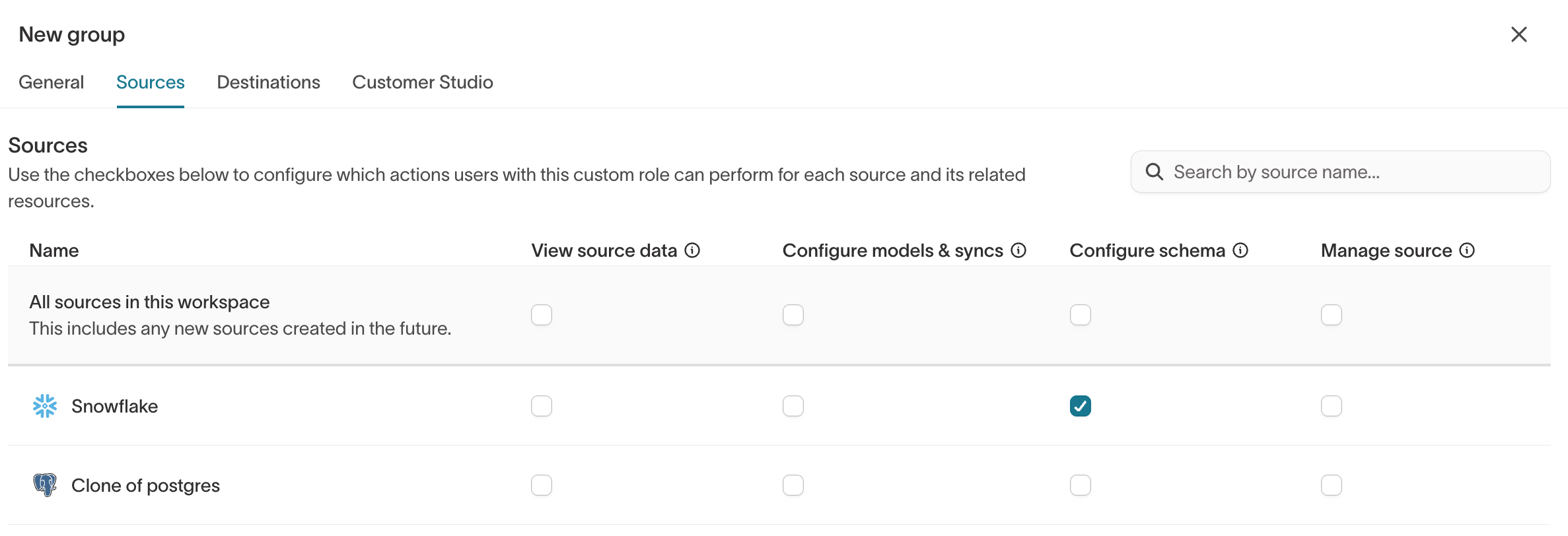Click the Postgres elephant icon
Screen dimensions: 1568x536
(44, 485)
